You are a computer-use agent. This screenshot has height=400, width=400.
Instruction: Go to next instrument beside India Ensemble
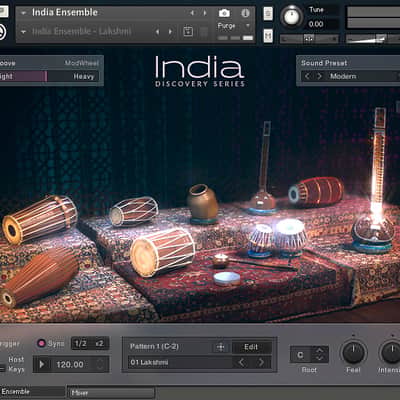tap(205, 13)
